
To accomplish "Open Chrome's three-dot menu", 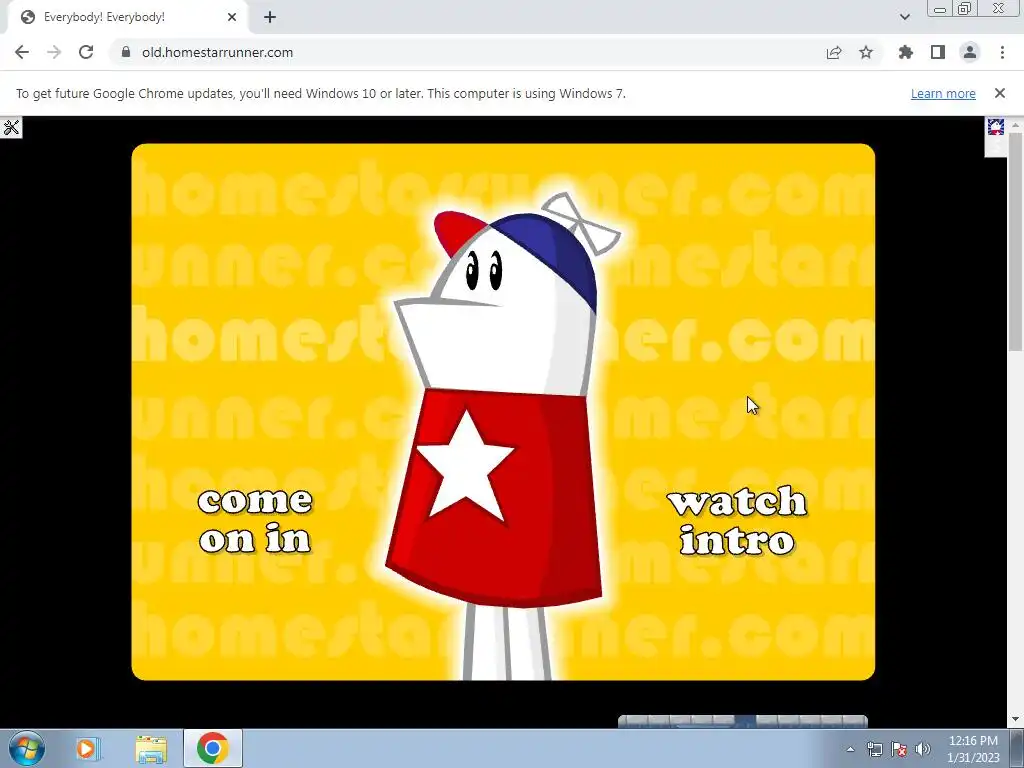I will (1002, 52).
